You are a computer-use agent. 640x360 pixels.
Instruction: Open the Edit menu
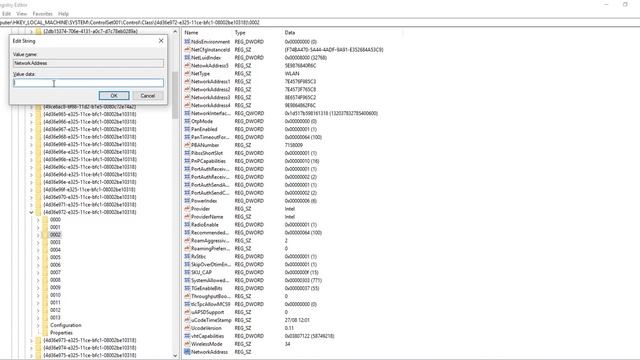pos(7,13)
